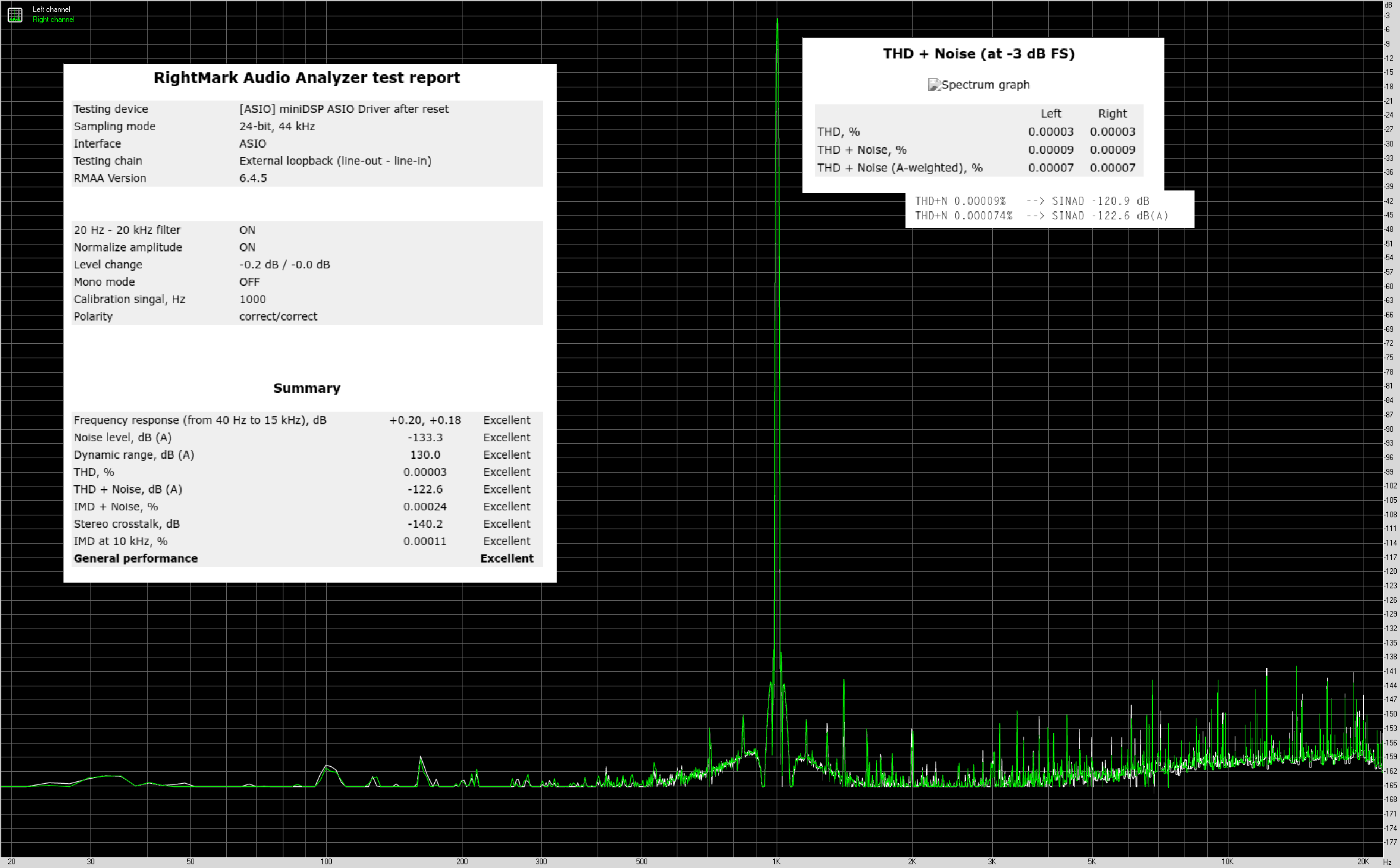Click the spectrum graph icon at top-left
Screen dimensions: 1400x868
[x=15, y=14]
